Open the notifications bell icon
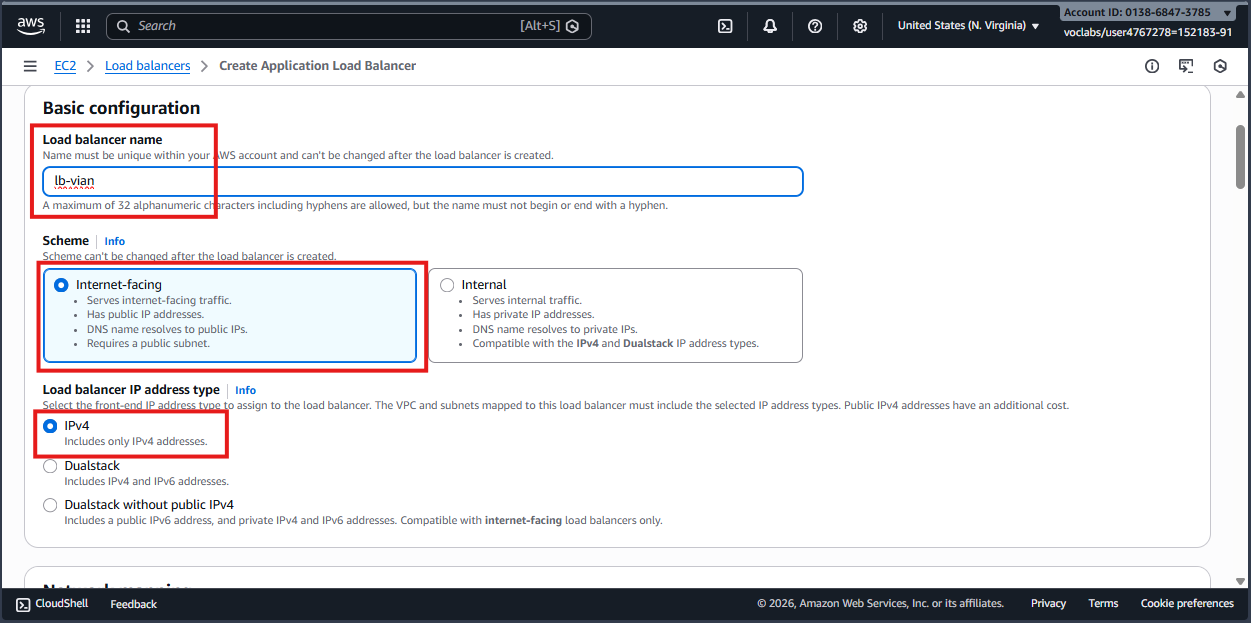This screenshot has height=623, width=1251. [770, 26]
